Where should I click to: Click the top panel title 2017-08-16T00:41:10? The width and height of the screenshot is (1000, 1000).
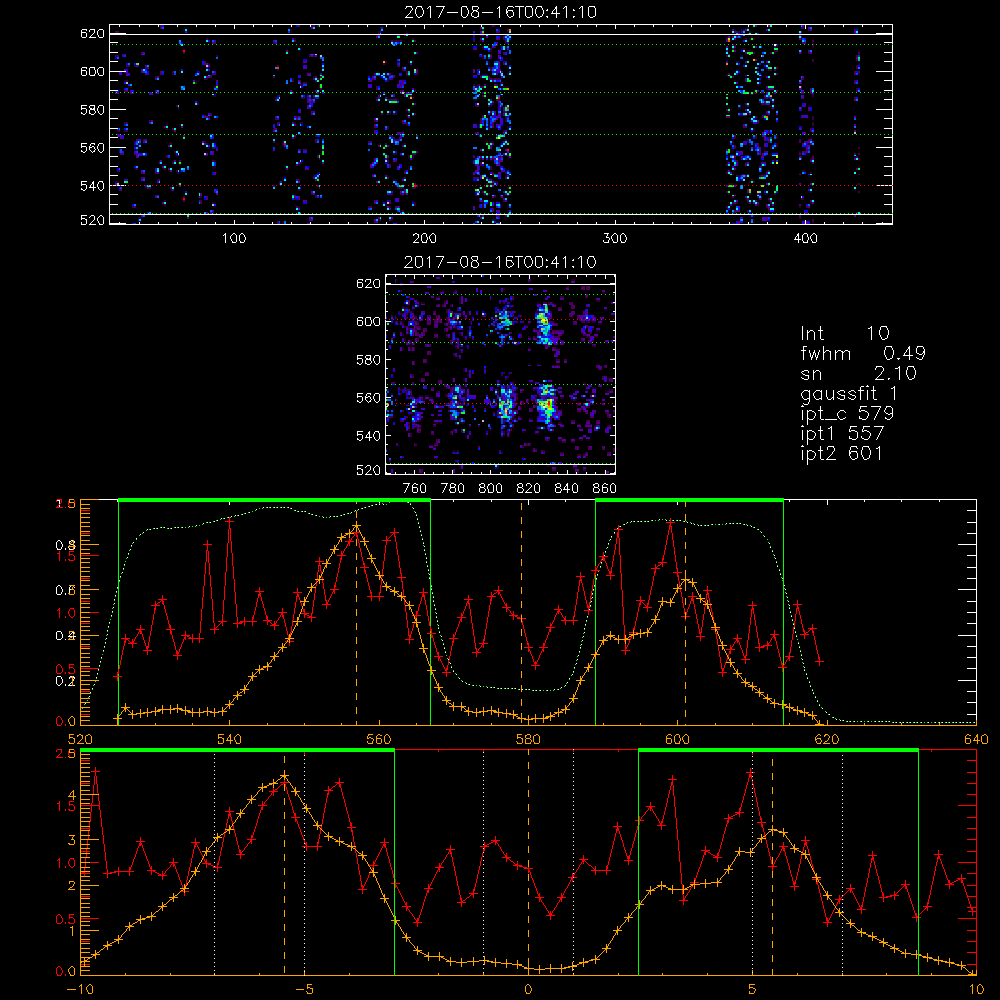pos(501,12)
